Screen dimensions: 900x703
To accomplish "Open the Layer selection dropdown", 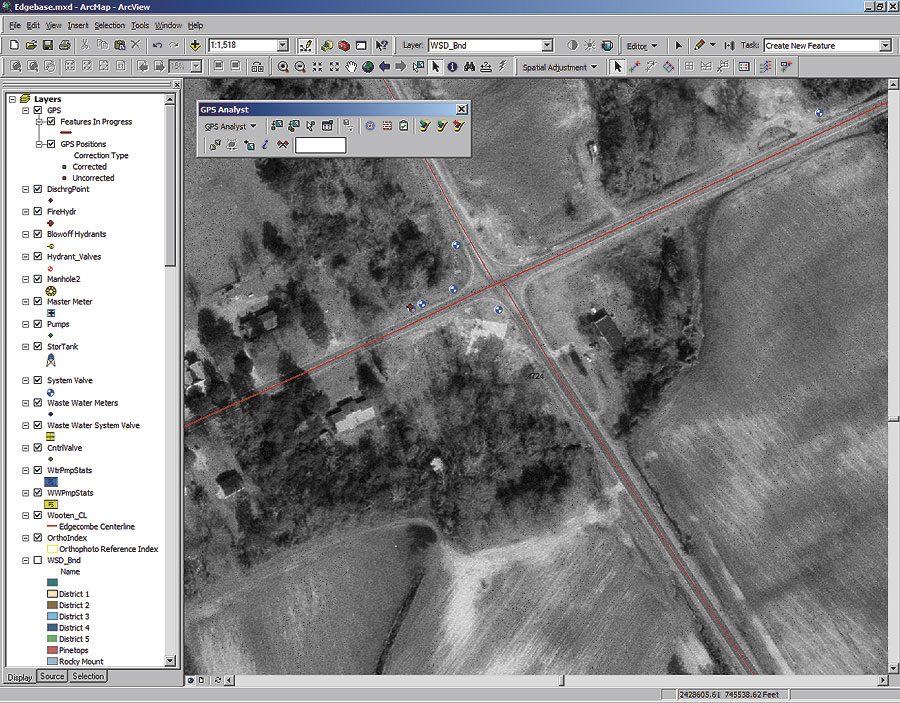I will (x=548, y=45).
